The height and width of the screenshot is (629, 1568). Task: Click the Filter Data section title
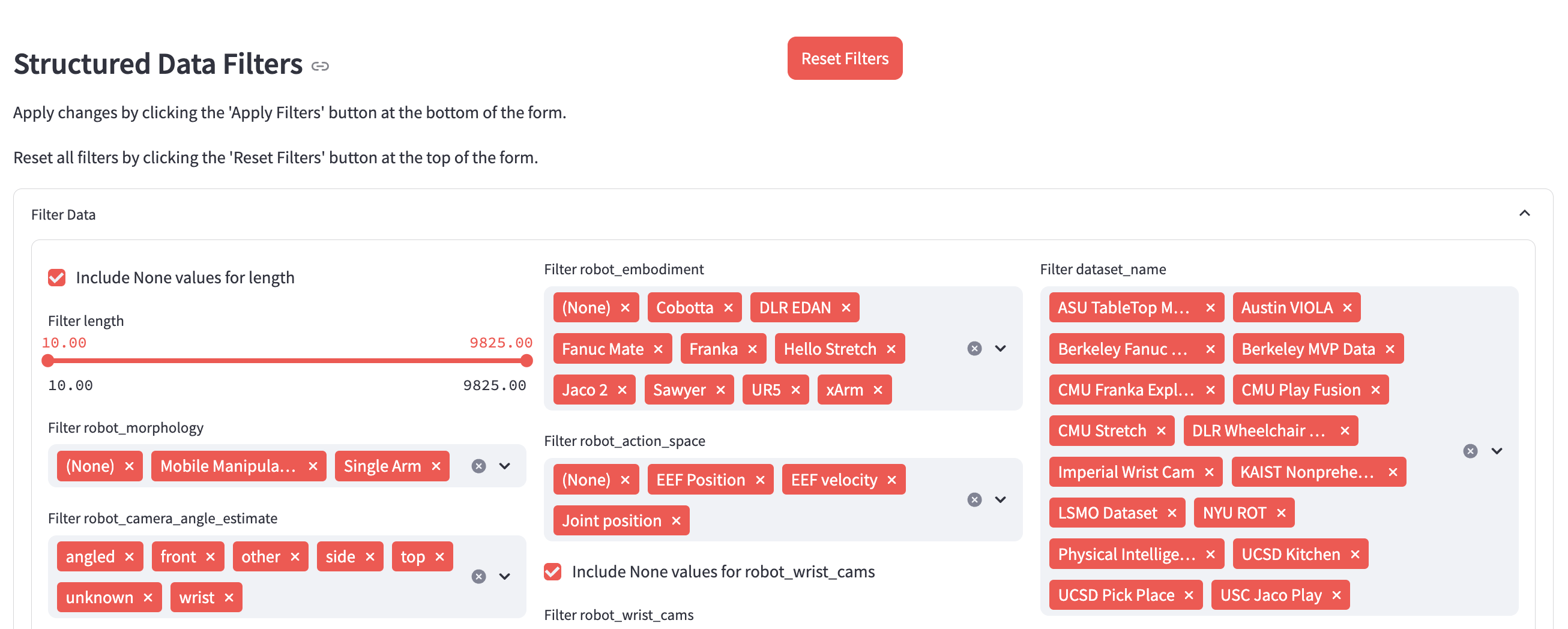[x=63, y=215]
